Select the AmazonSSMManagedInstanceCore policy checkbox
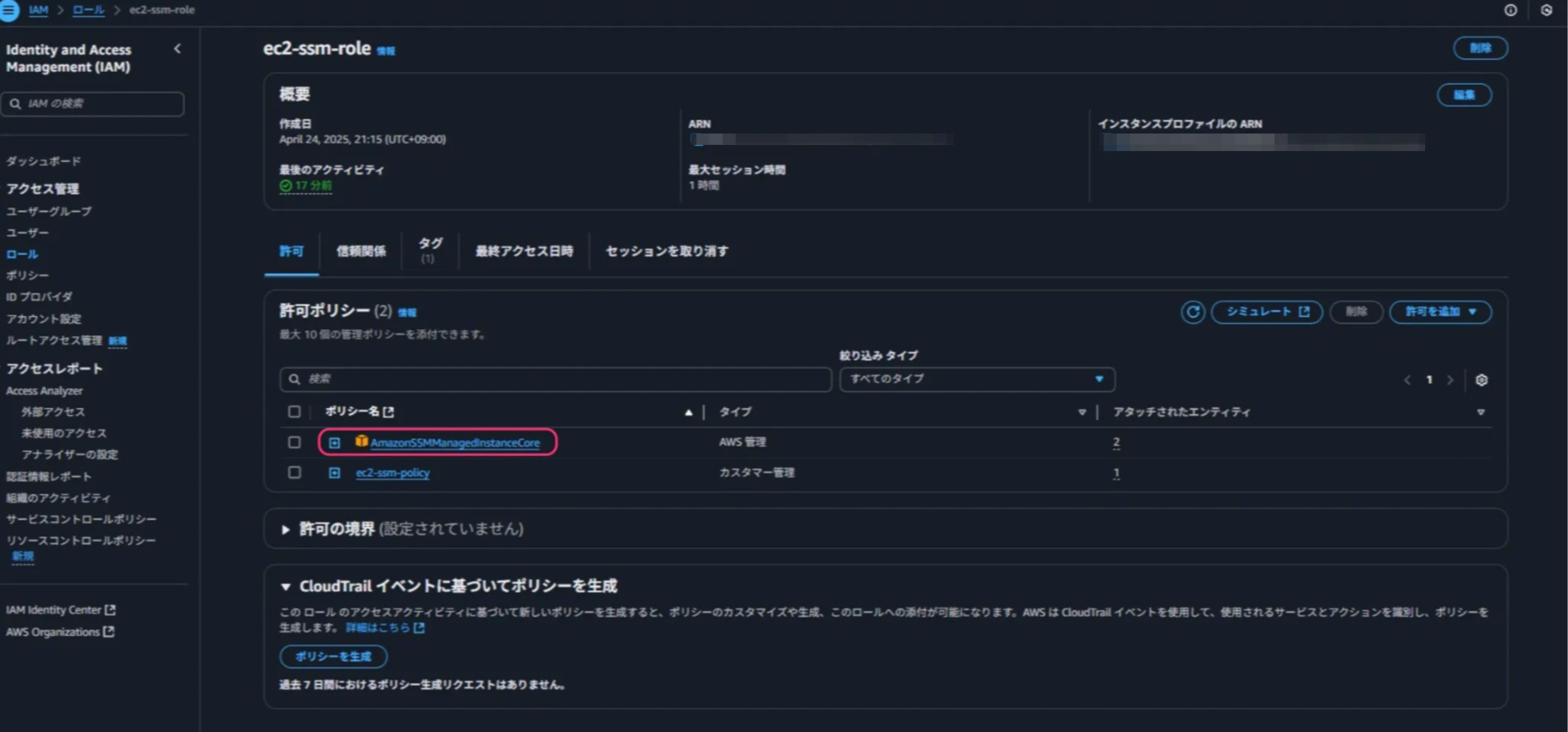Screen dimensions: 1568x732 tap(294, 442)
